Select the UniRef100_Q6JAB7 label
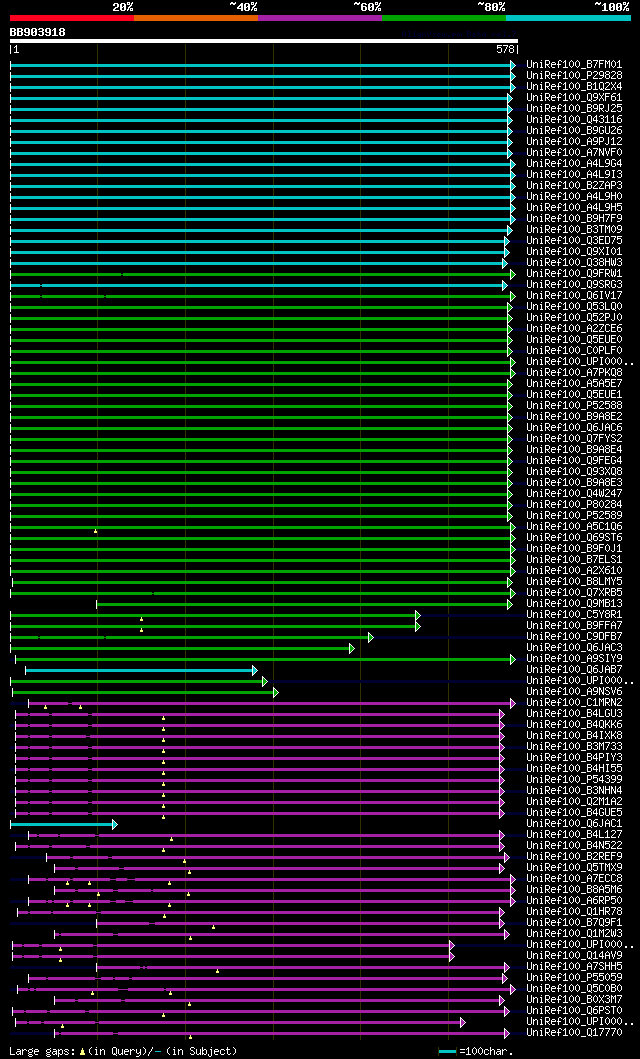 click(574, 670)
